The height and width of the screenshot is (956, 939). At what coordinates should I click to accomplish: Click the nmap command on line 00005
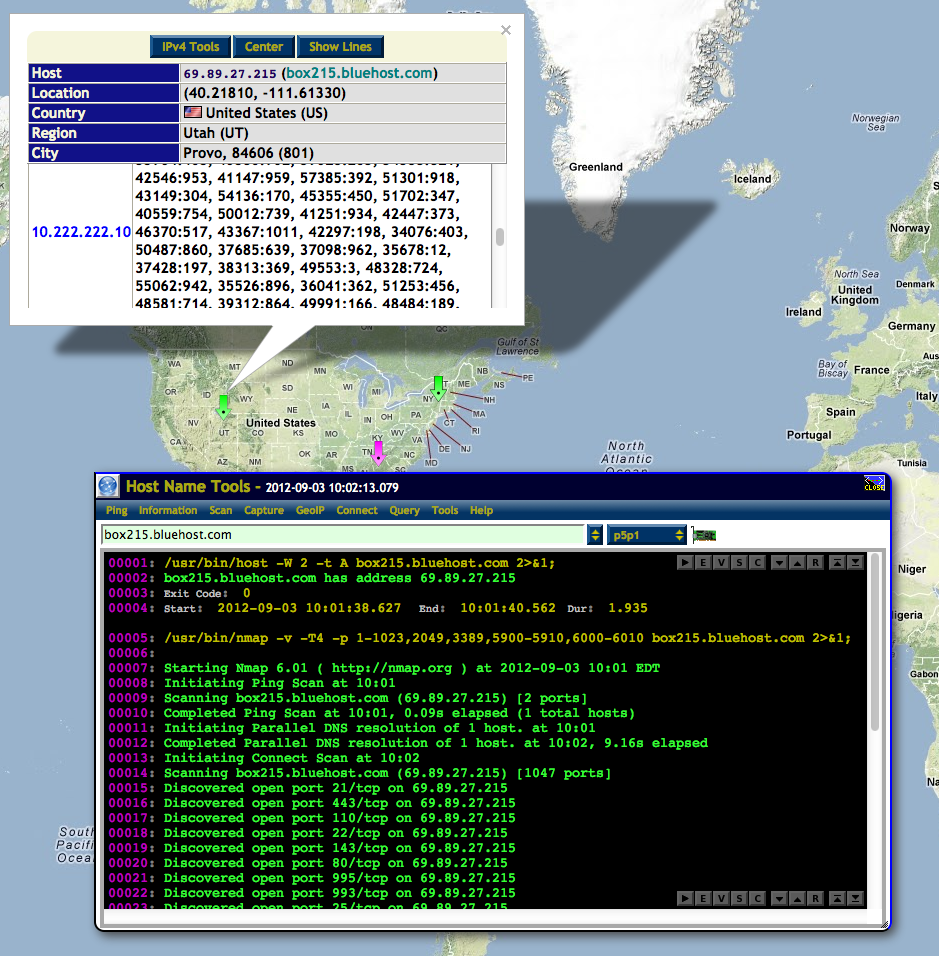coord(507,638)
